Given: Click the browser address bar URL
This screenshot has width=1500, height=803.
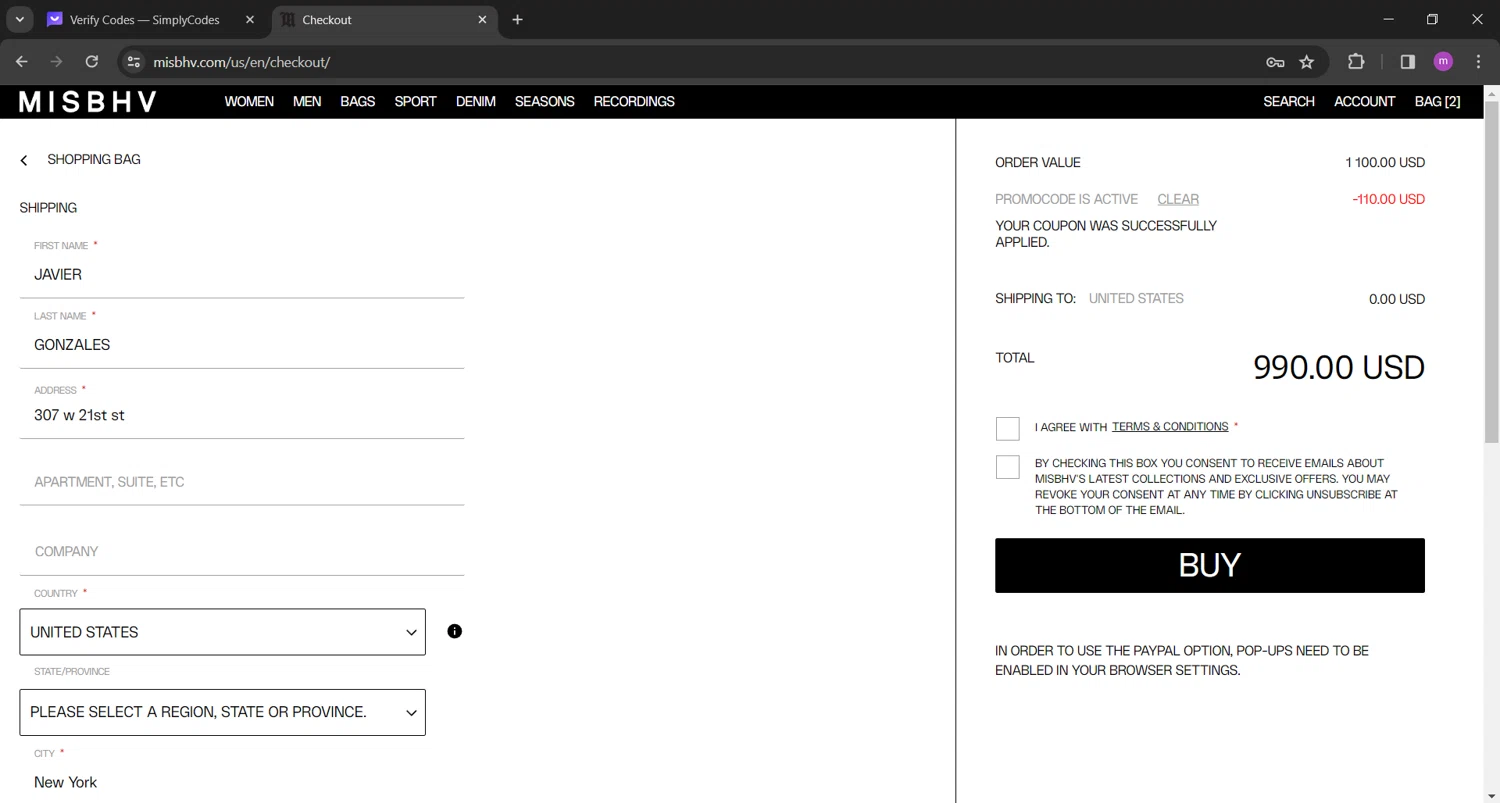Looking at the screenshot, I should point(242,62).
